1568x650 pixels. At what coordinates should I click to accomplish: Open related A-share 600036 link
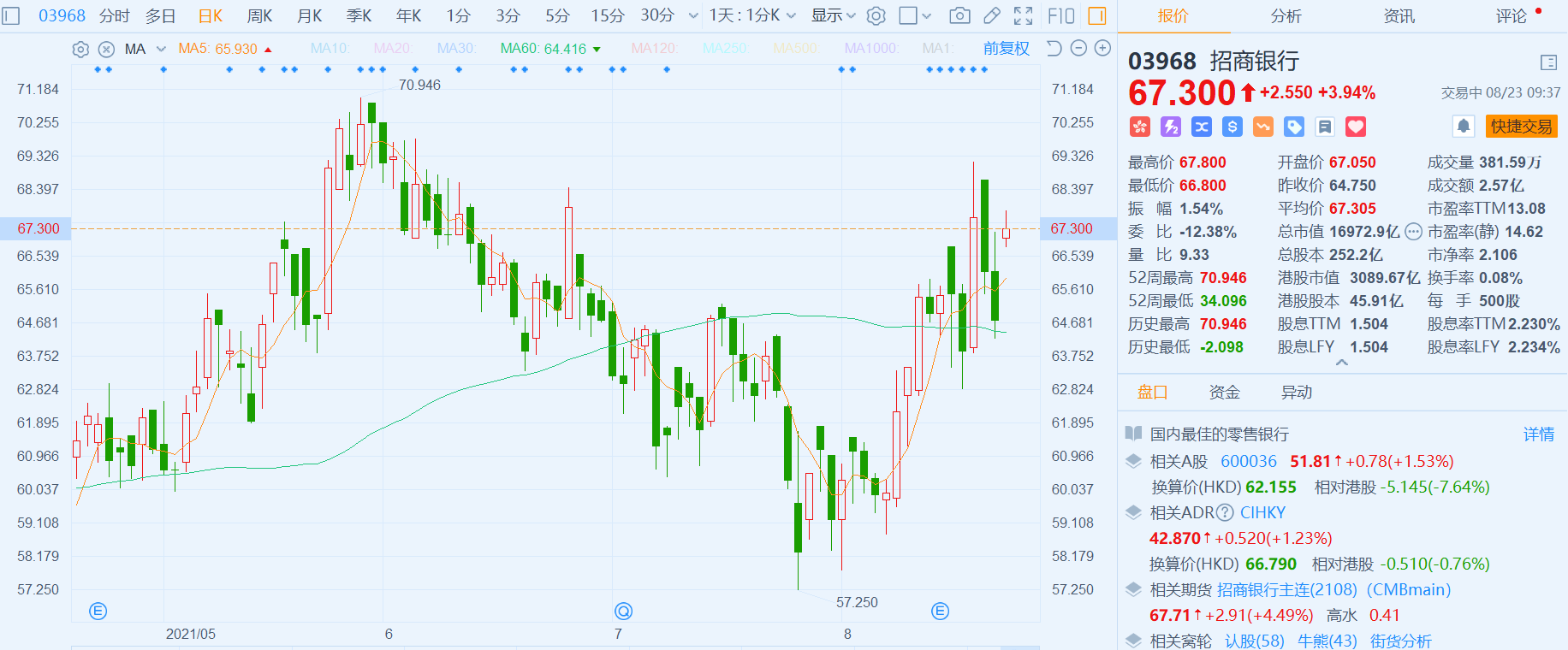point(1248,461)
